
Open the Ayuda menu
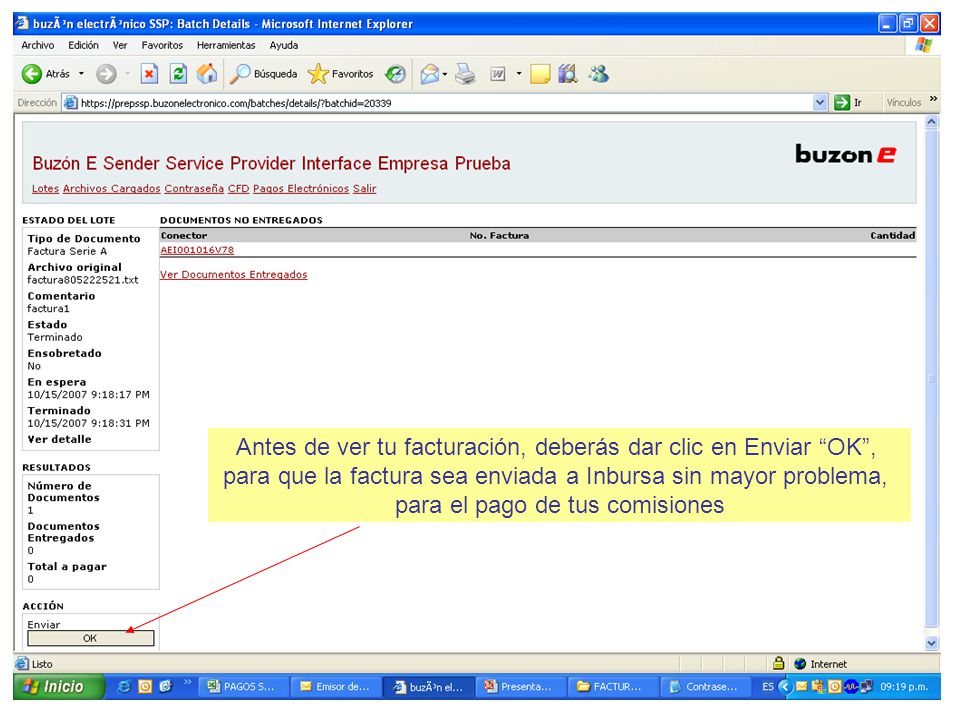[284, 45]
